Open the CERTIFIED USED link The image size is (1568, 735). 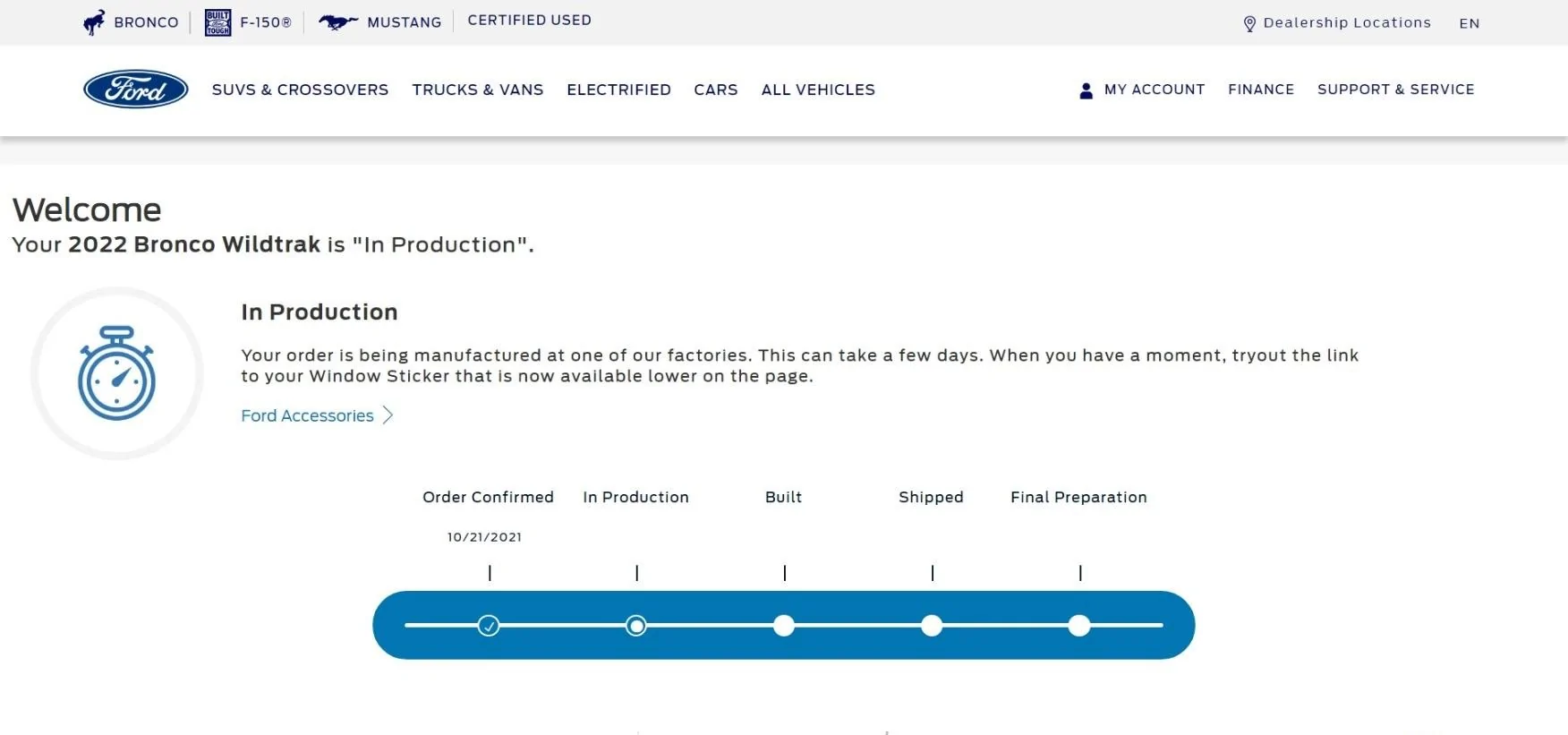pyautogui.click(x=529, y=21)
